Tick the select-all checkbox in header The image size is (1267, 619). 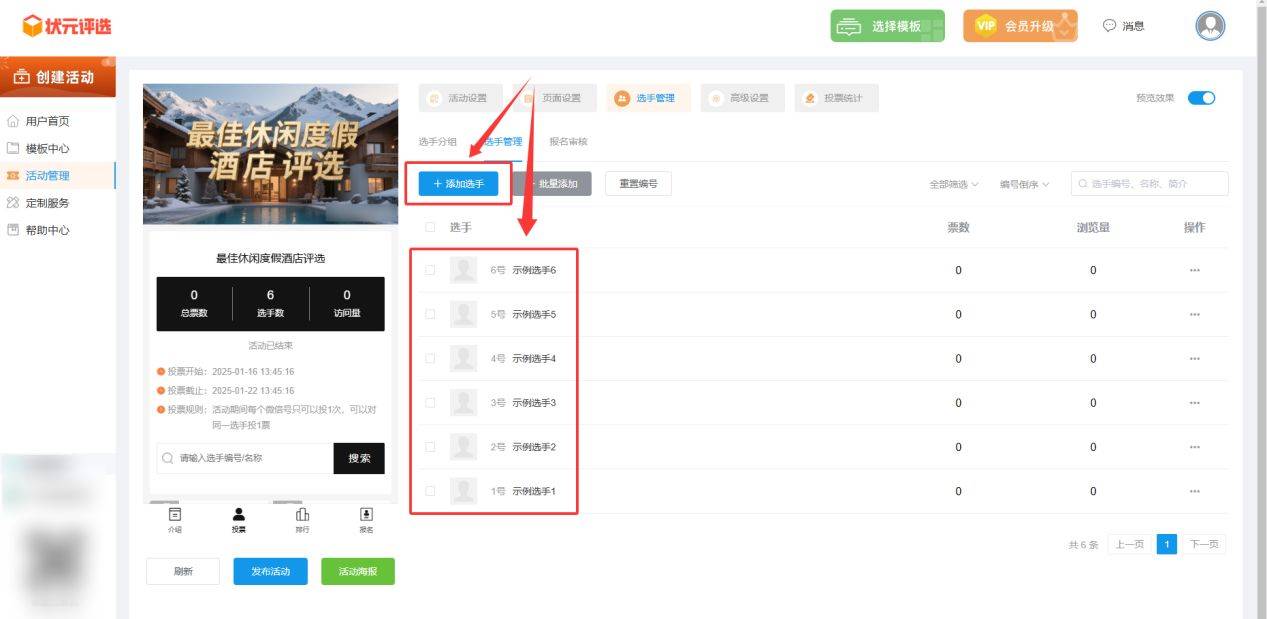(430, 227)
